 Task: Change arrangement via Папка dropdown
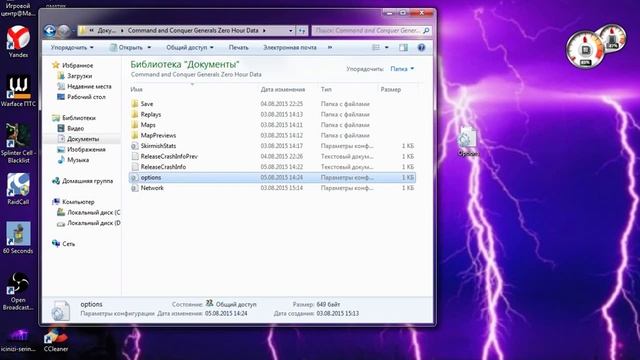pyautogui.click(x=402, y=69)
